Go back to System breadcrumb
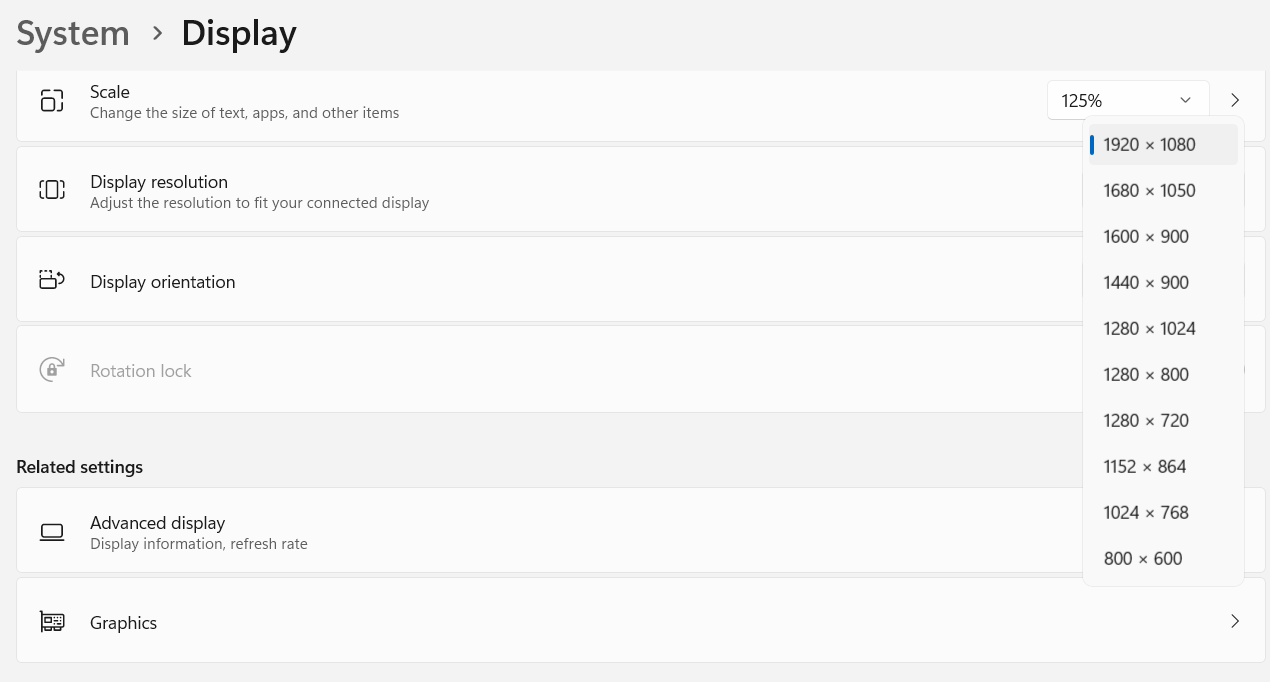The image size is (1270, 682). pos(73,34)
